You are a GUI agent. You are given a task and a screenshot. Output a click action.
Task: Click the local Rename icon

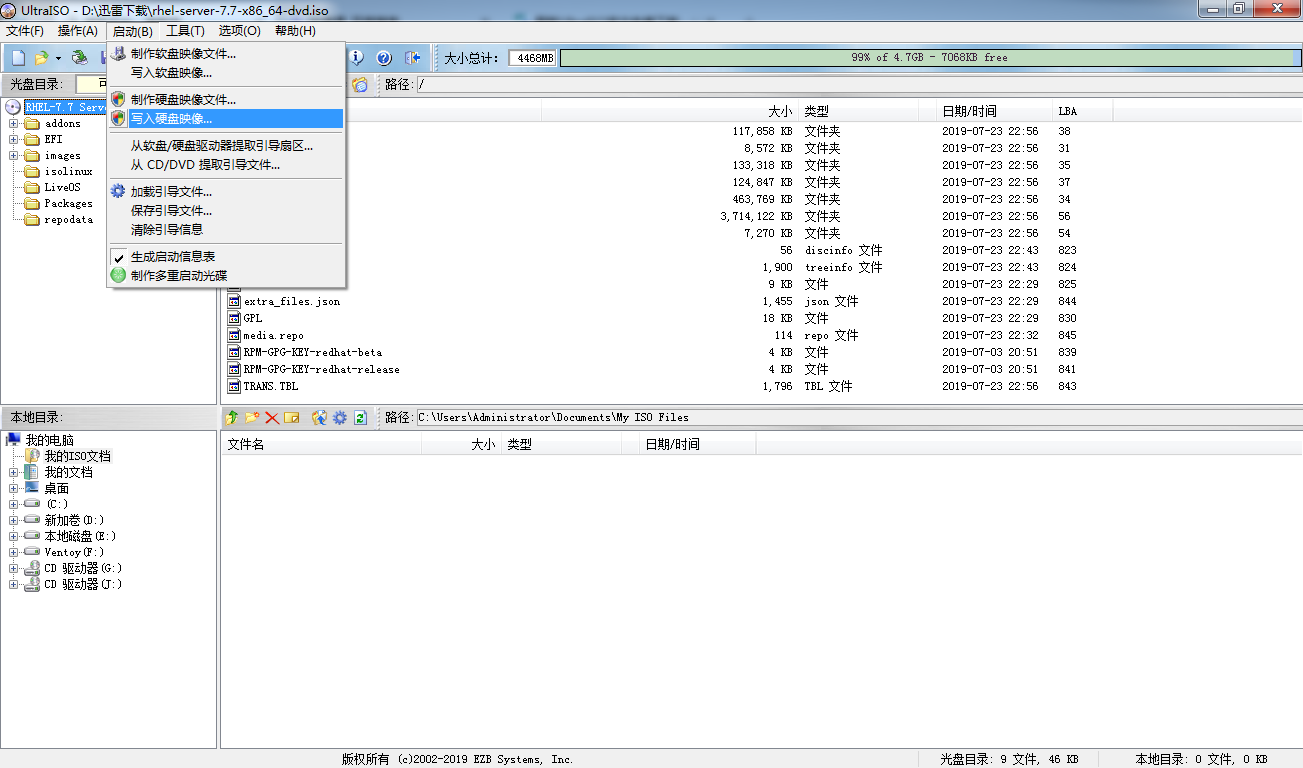pyautogui.click(x=292, y=417)
